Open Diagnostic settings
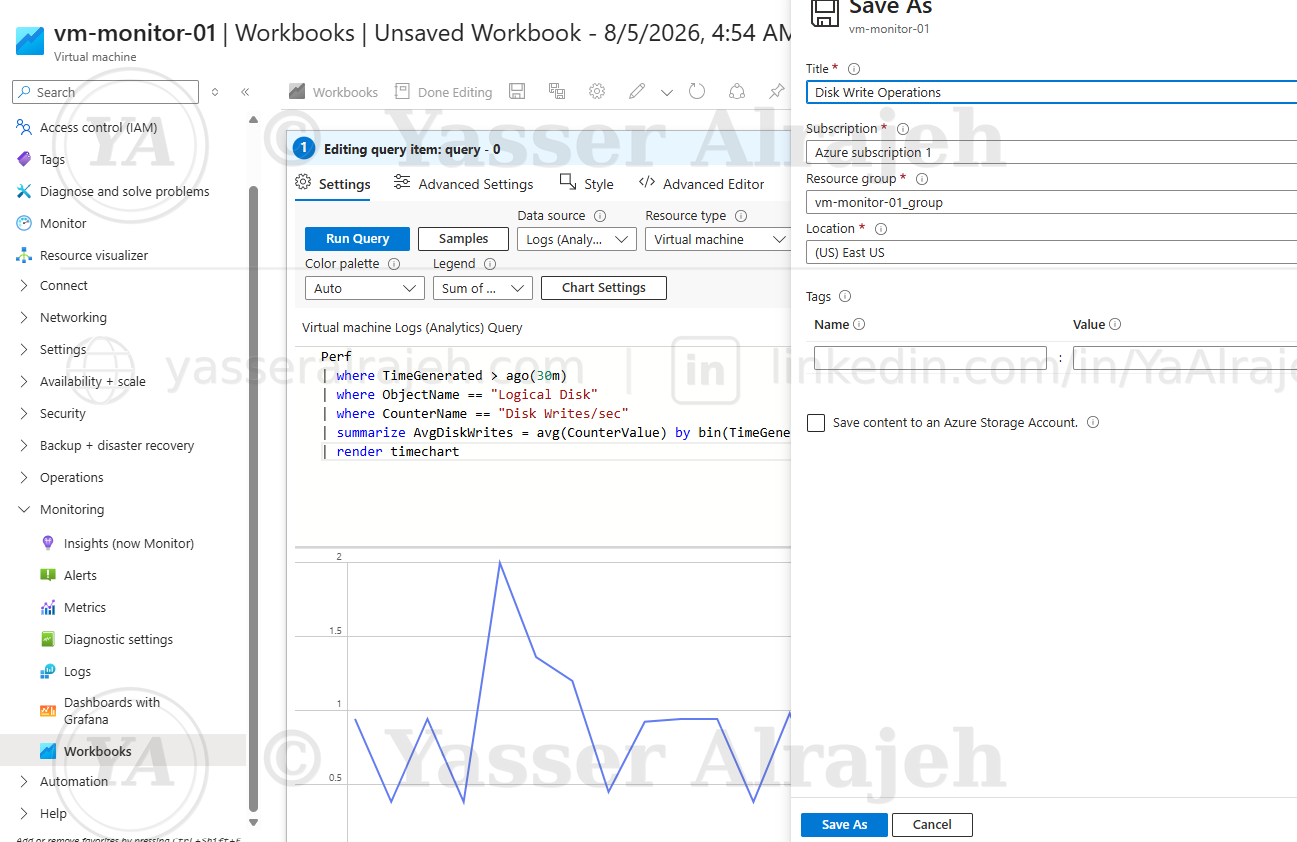1297x842 pixels. tap(118, 639)
